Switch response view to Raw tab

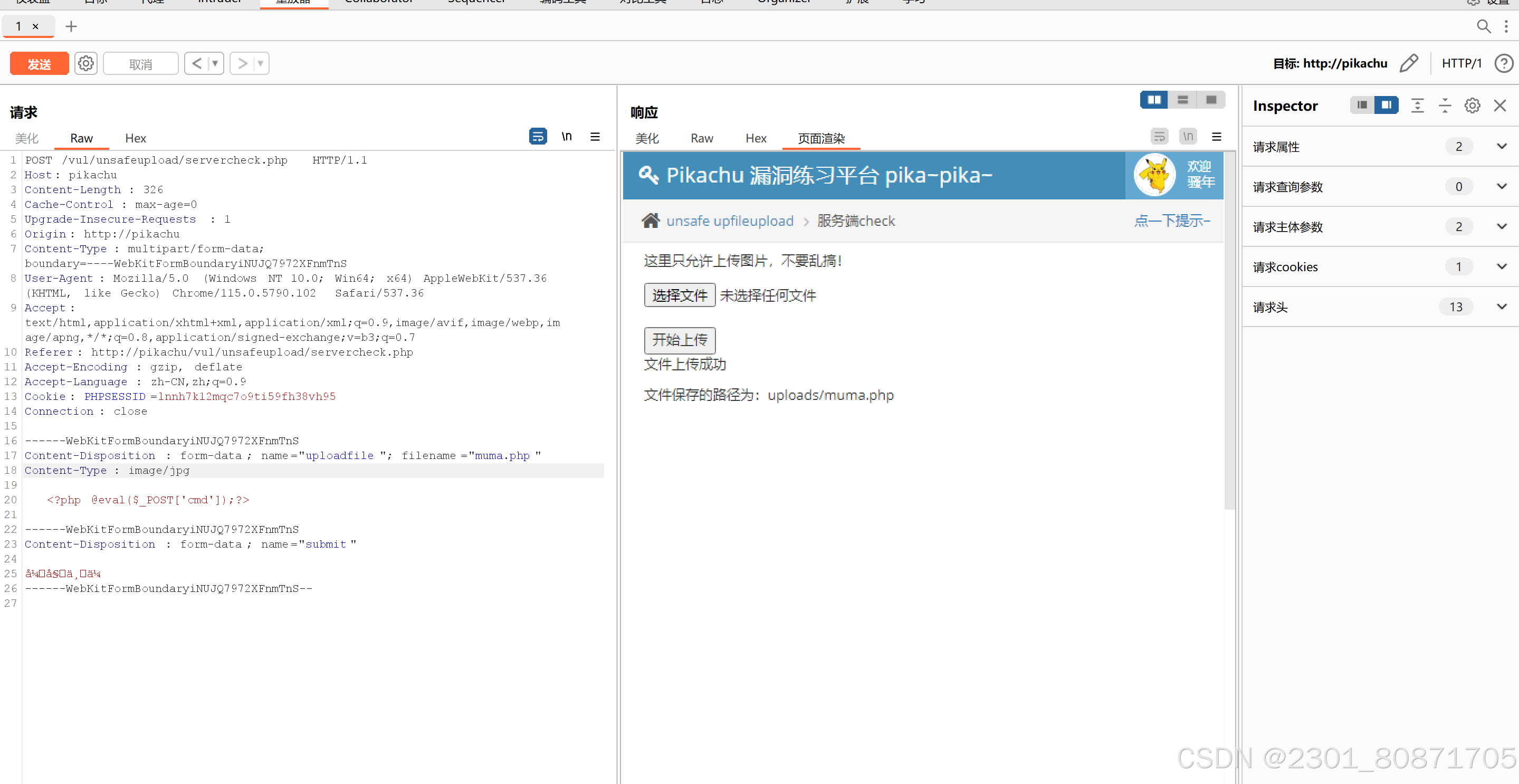point(701,138)
